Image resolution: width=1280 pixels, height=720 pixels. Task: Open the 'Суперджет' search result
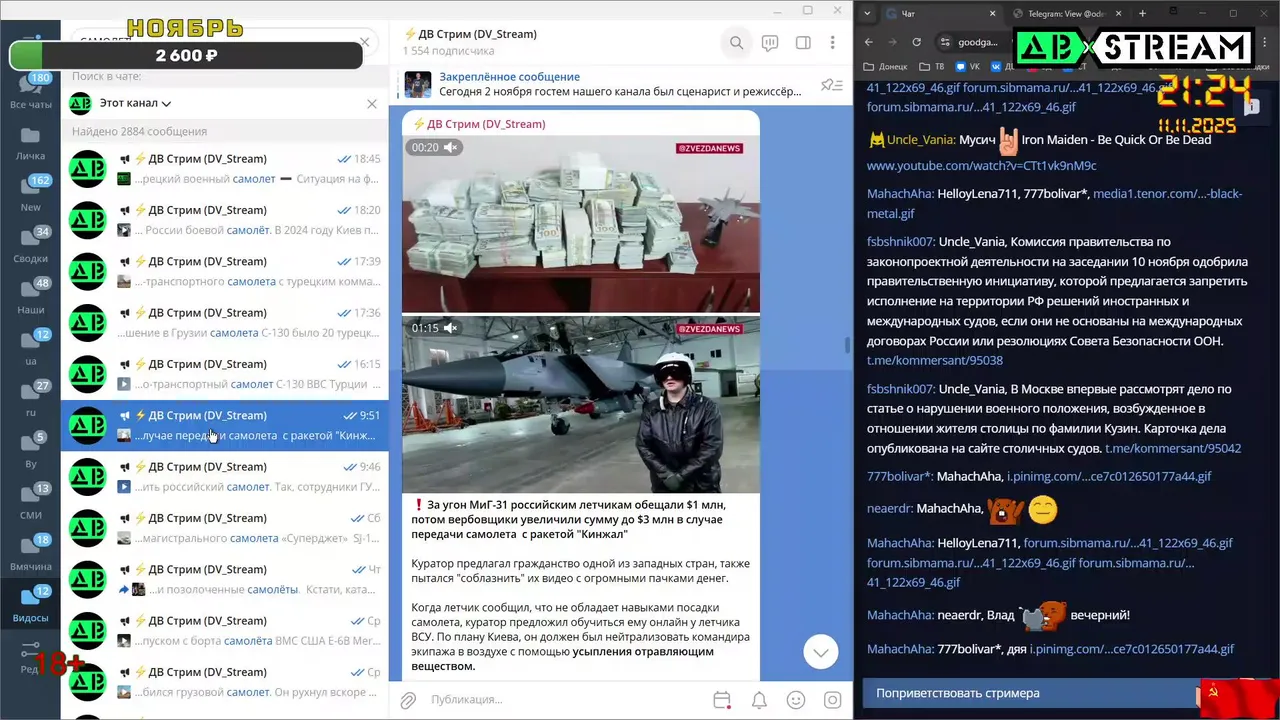(225, 528)
